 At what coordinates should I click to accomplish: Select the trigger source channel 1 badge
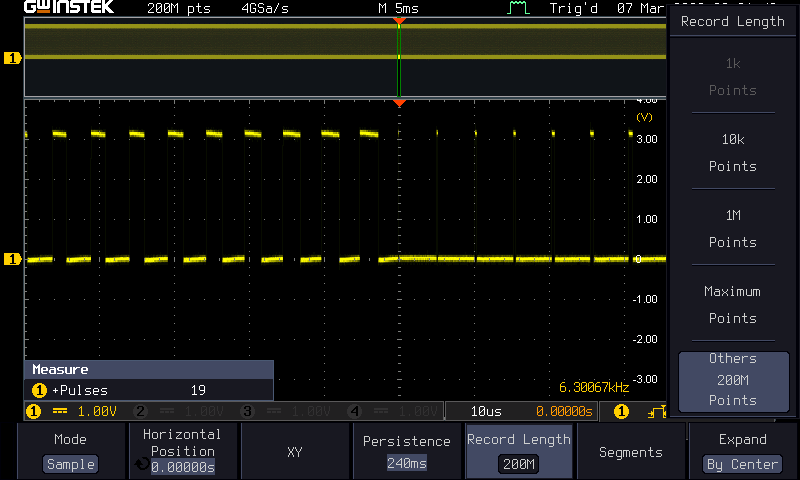(x=621, y=411)
